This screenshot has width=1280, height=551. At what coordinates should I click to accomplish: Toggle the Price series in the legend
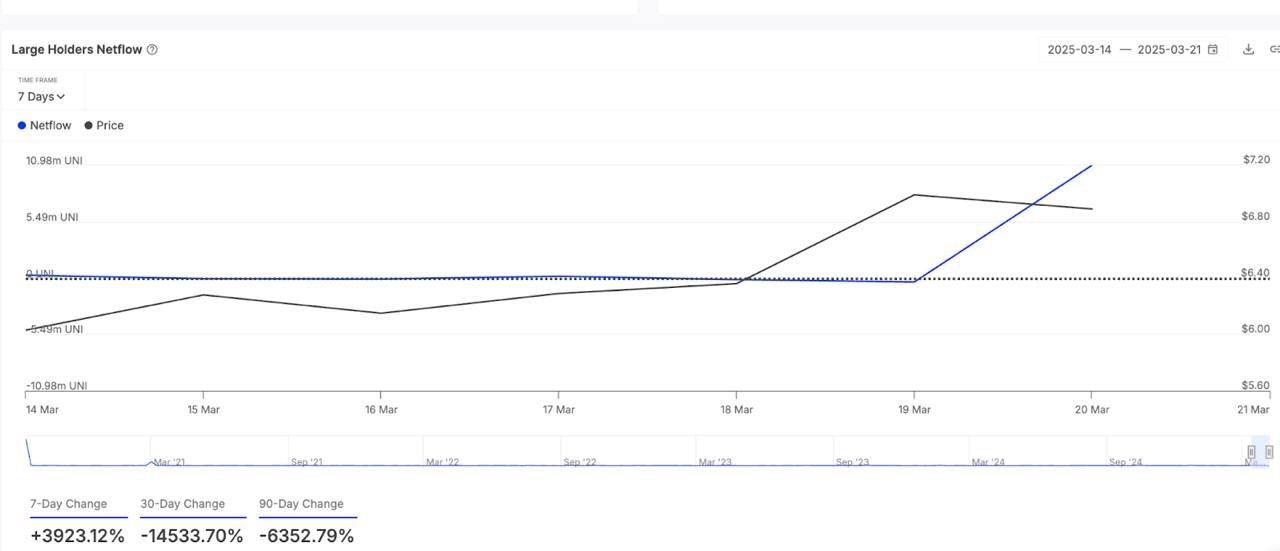click(104, 126)
